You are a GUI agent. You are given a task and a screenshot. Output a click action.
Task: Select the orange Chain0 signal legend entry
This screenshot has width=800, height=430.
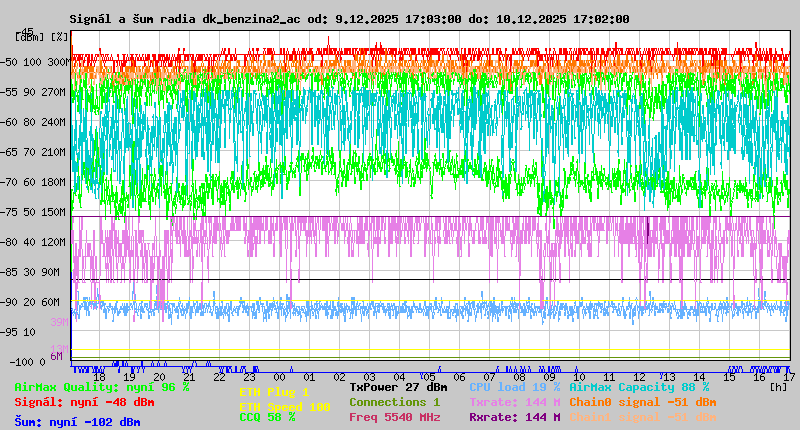(x=642, y=402)
